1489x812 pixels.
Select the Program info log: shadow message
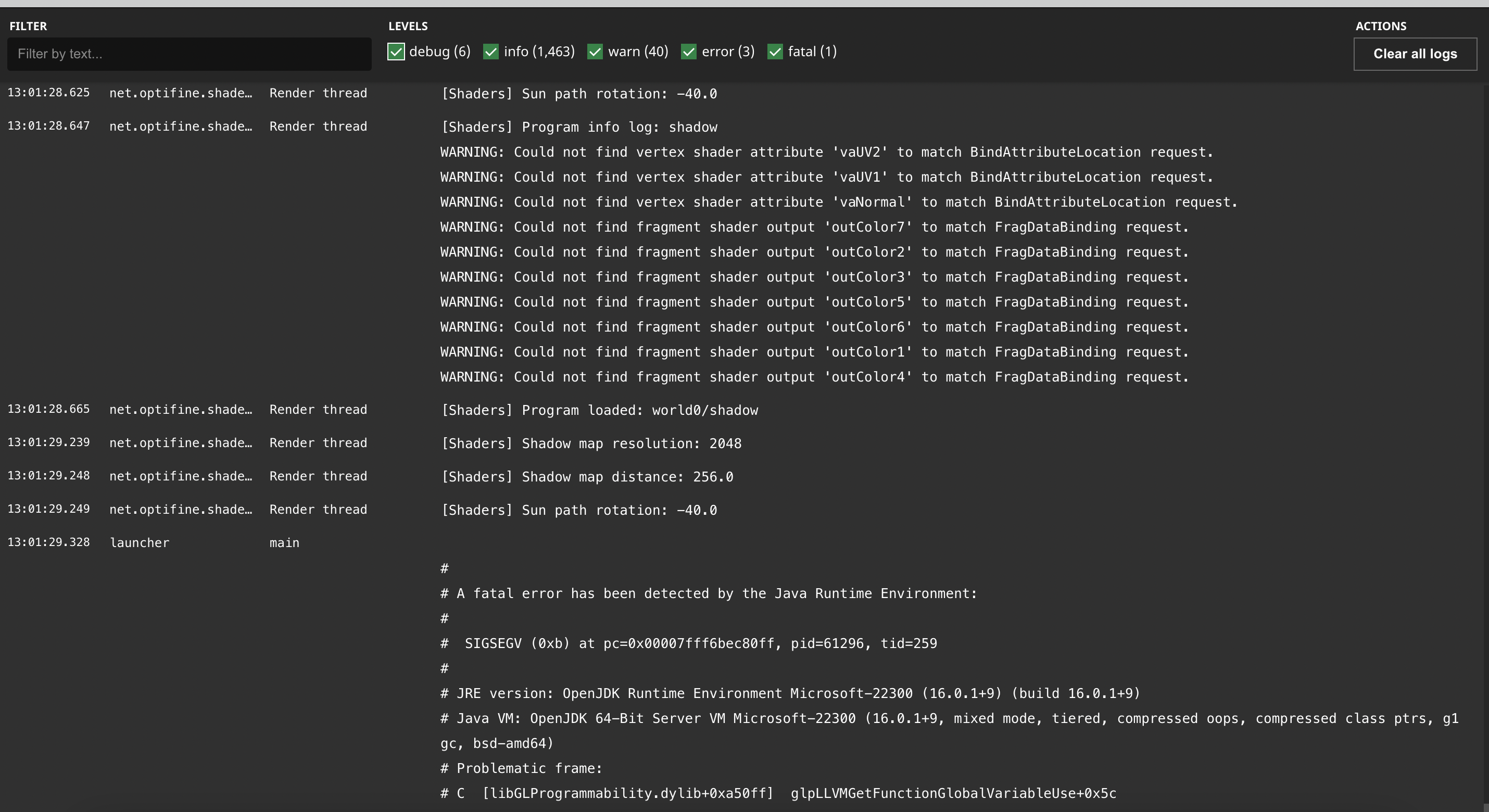(x=578, y=127)
